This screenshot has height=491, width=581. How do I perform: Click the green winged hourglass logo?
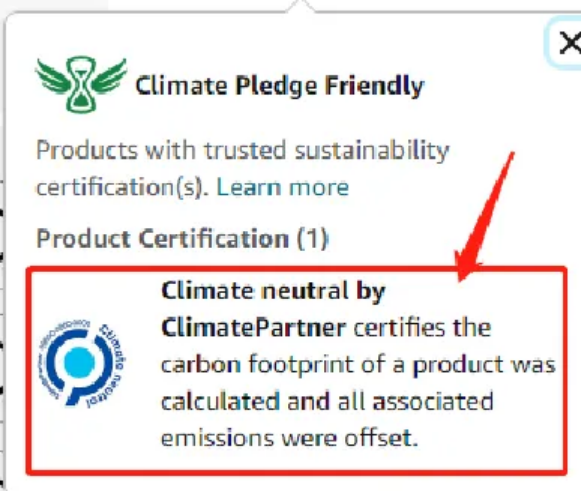pos(81,84)
